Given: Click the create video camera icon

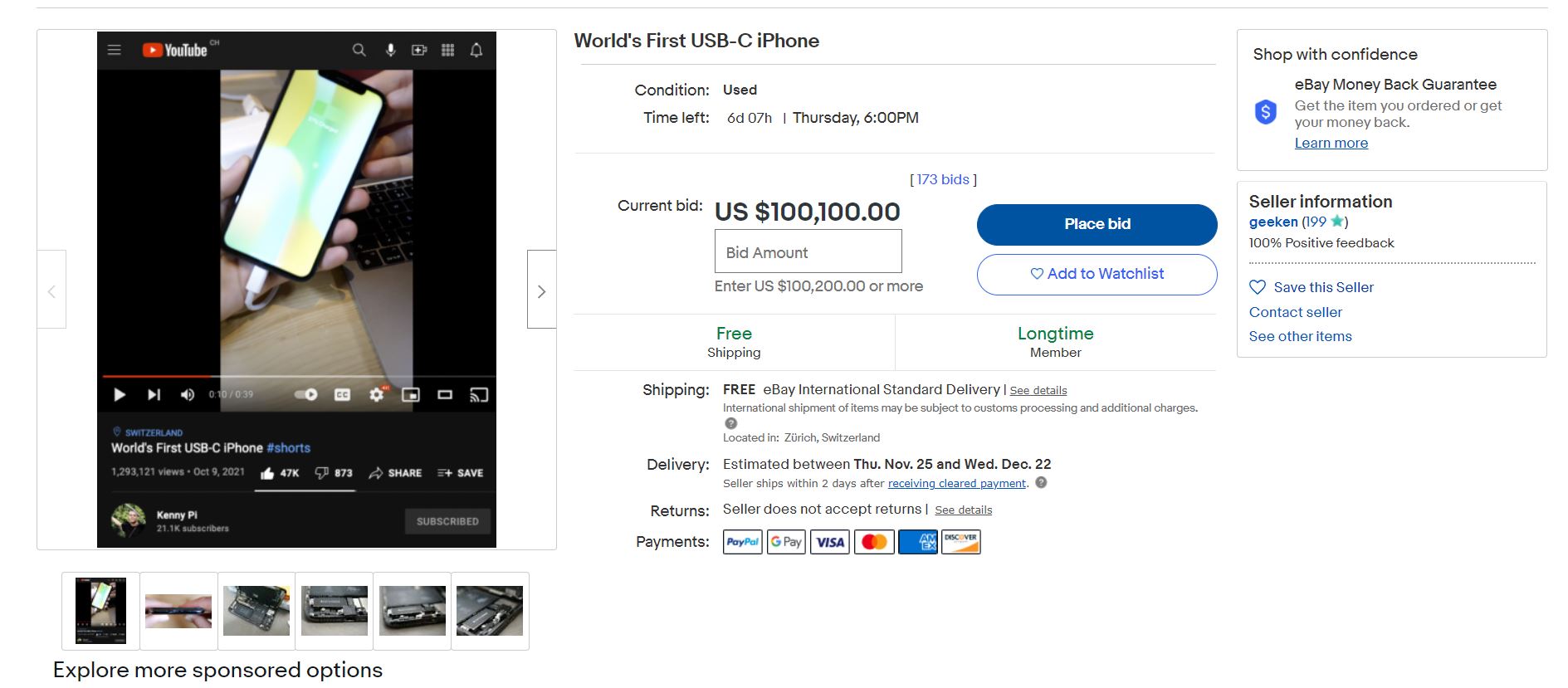Looking at the screenshot, I should pyautogui.click(x=419, y=50).
